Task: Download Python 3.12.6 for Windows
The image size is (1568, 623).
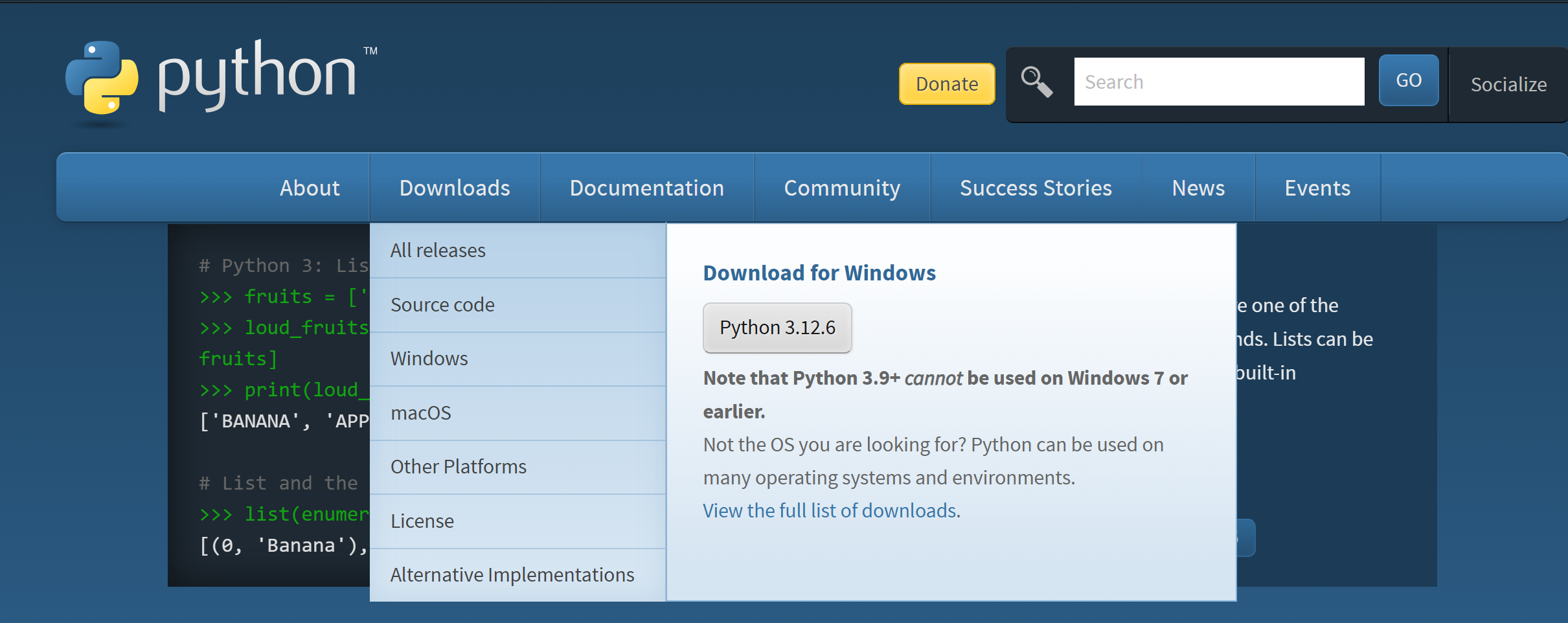Action: (777, 328)
